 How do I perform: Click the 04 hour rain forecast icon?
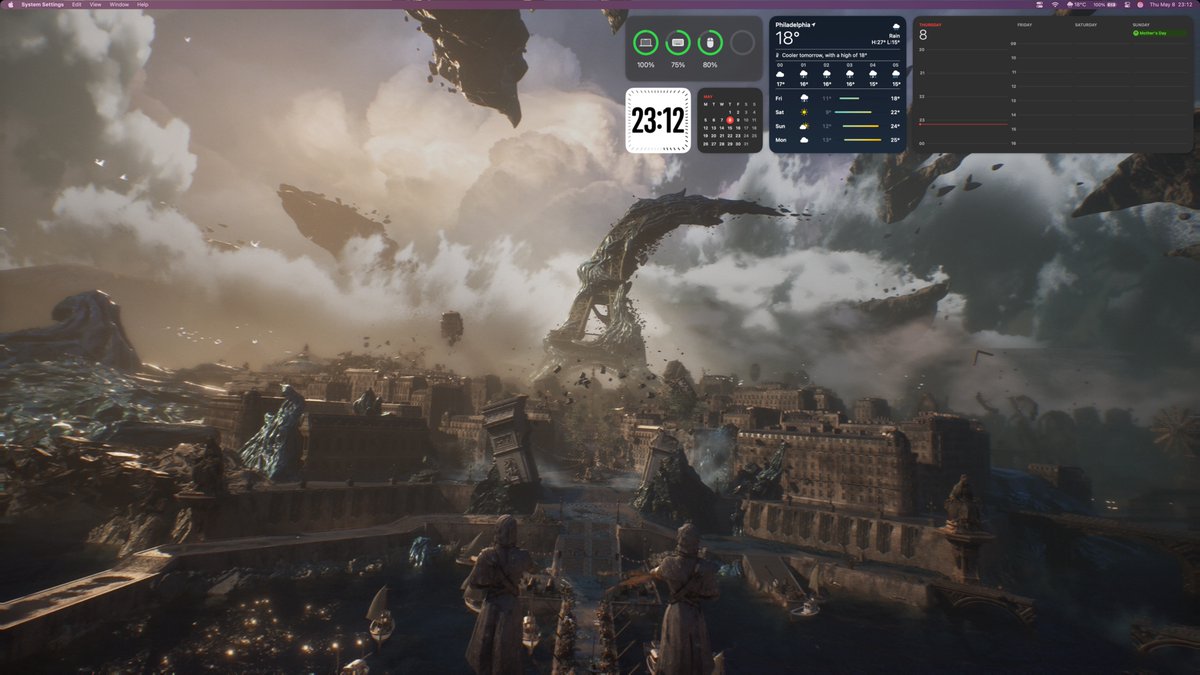(873, 74)
